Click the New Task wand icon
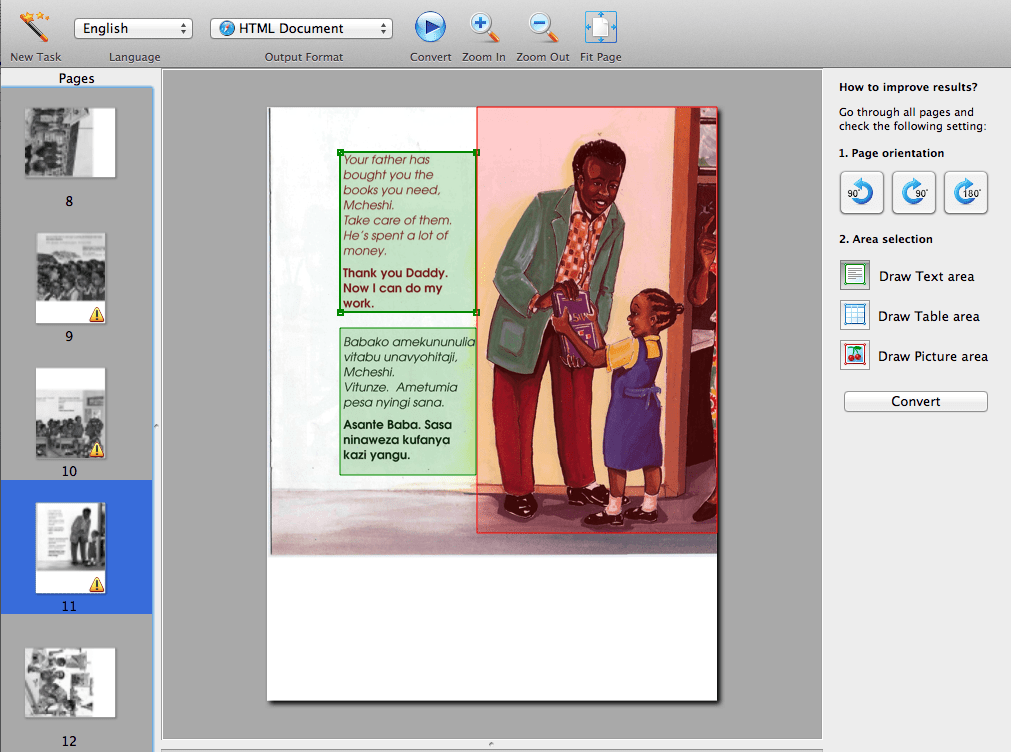 (x=33, y=28)
